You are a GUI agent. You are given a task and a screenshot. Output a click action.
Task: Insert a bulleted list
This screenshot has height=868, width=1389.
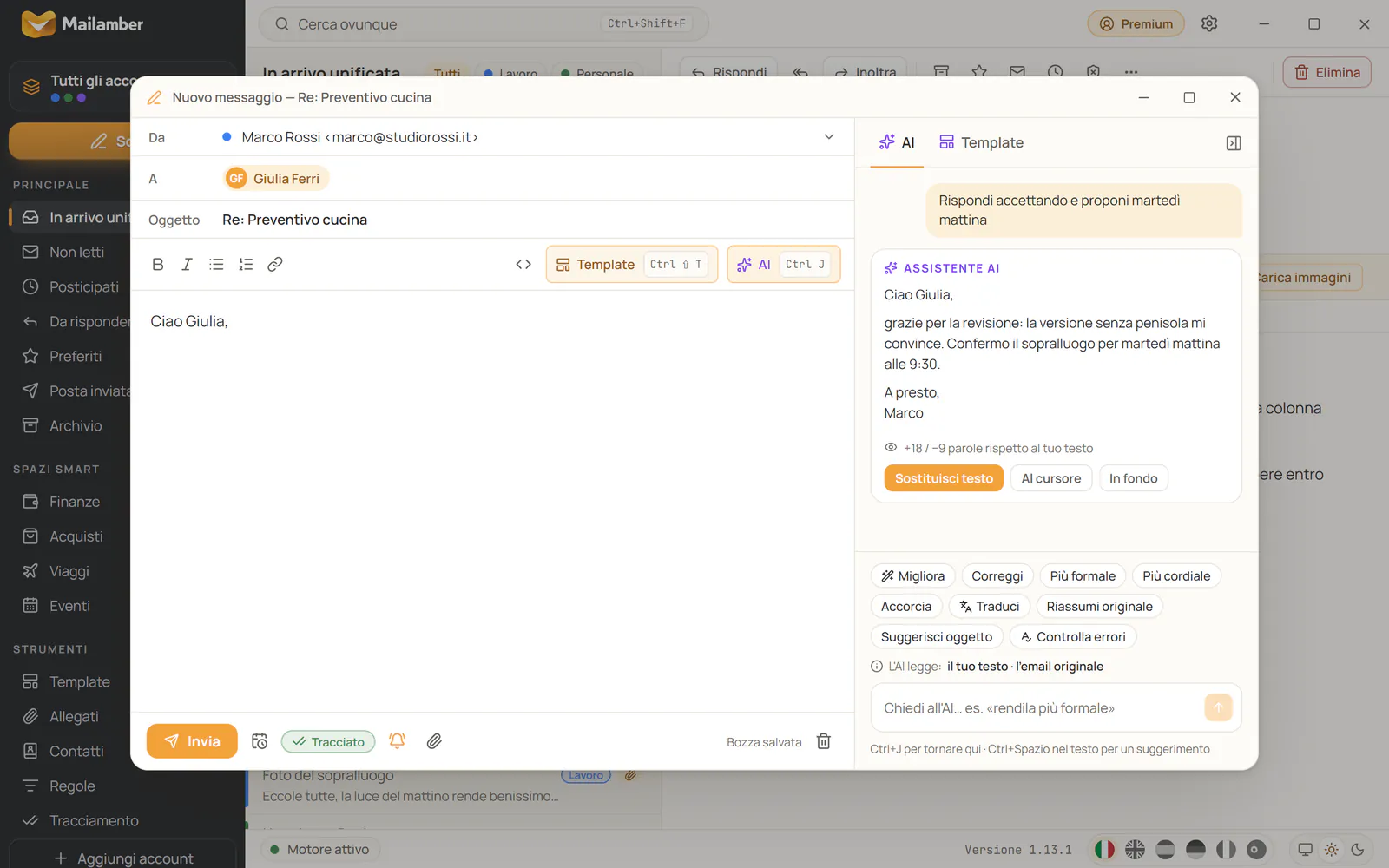216,265
